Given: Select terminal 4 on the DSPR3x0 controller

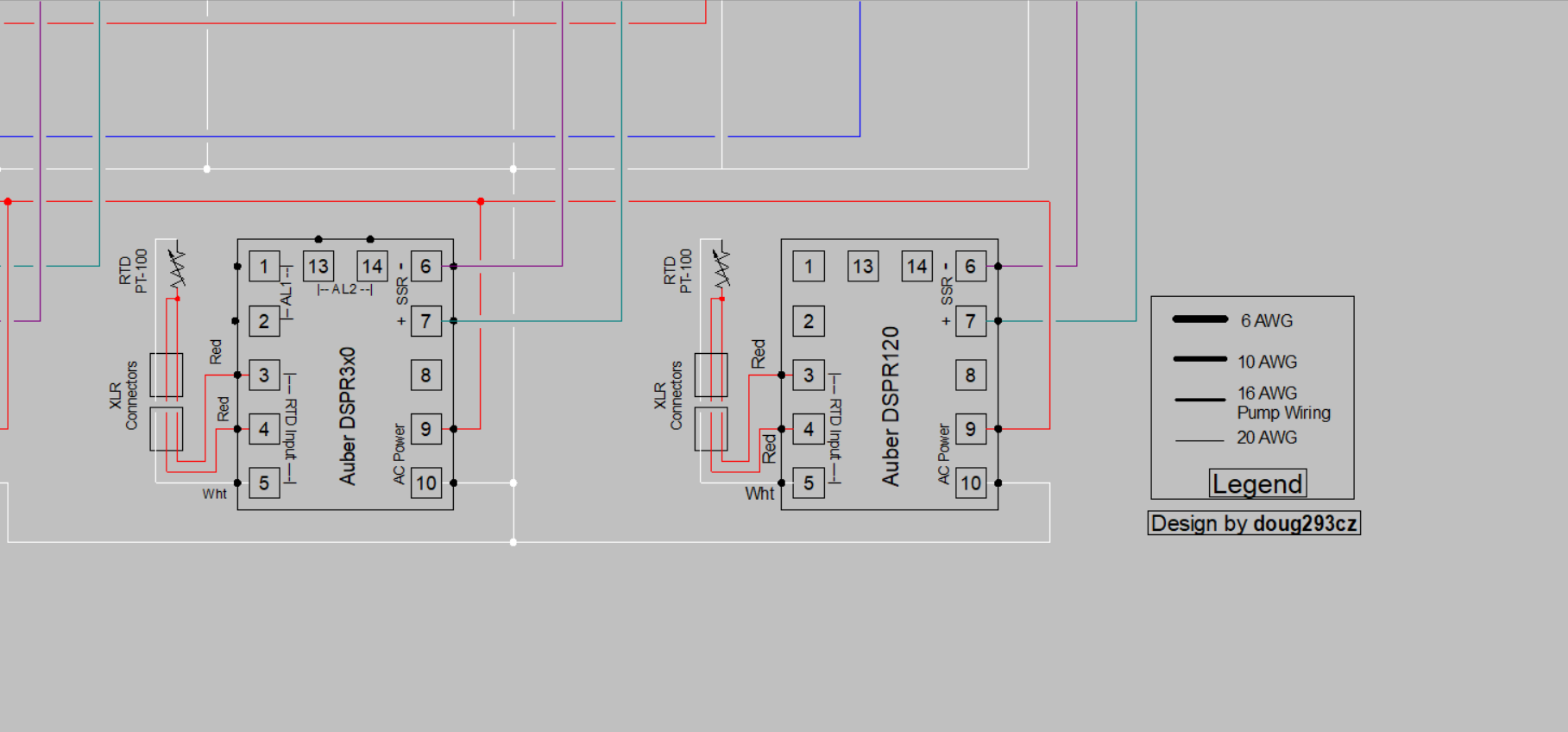Looking at the screenshot, I should coord(264,429).
